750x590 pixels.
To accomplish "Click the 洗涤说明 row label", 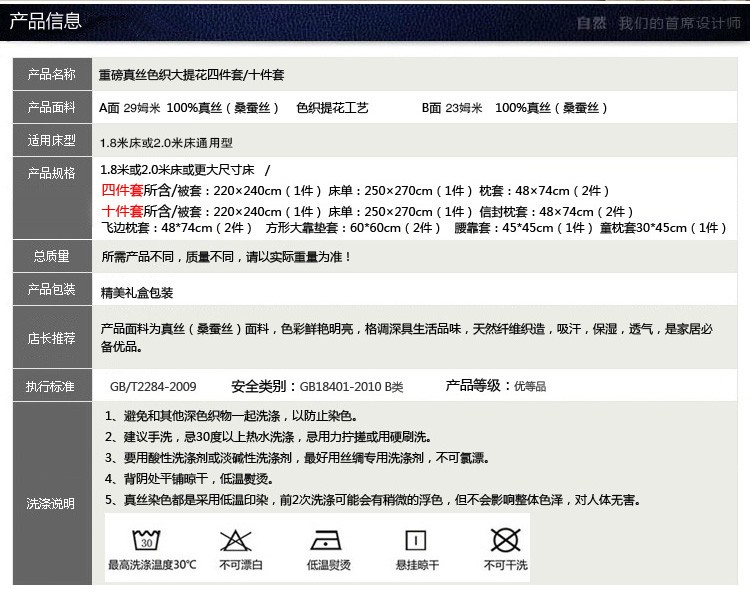I will pyautogui.click(x=51, y=503).
